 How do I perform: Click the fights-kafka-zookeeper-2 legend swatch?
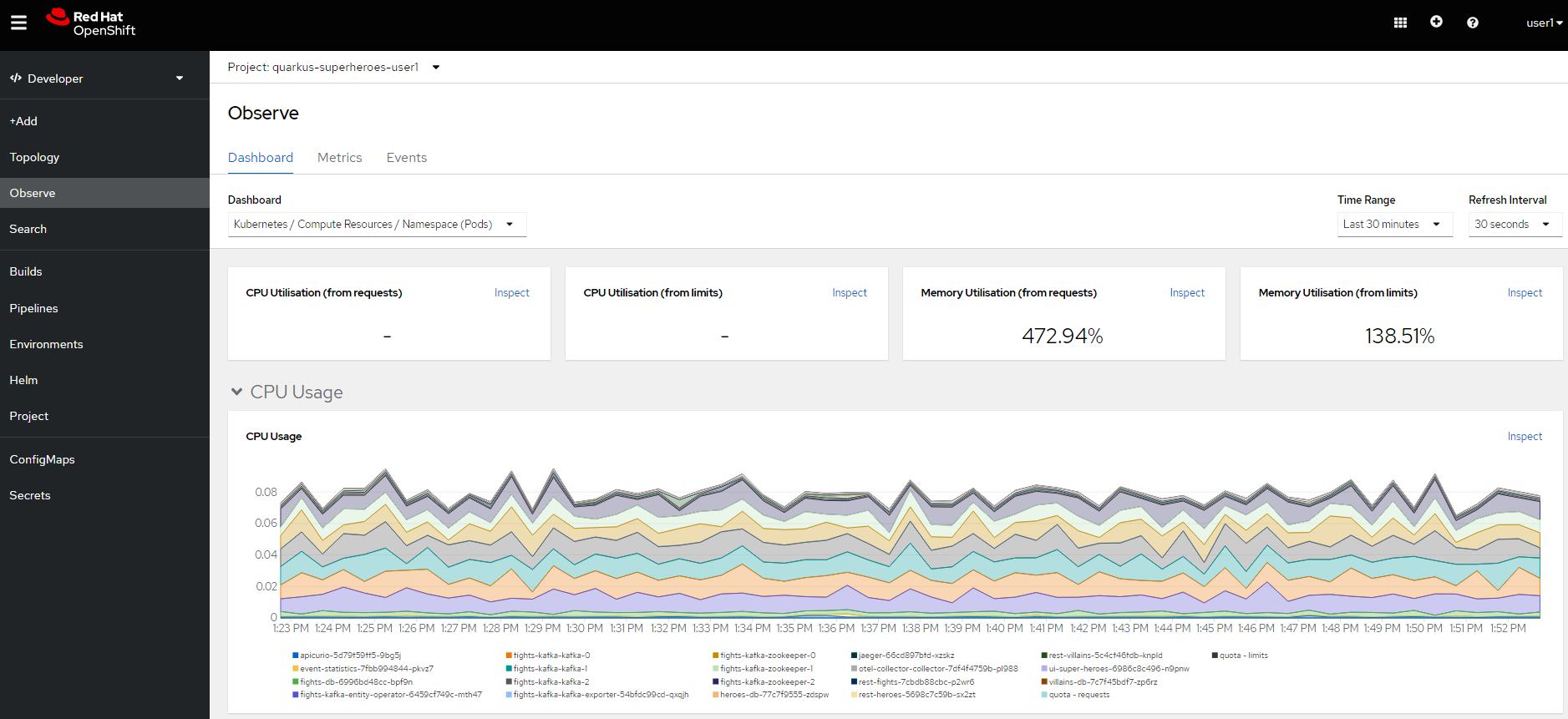715,682
